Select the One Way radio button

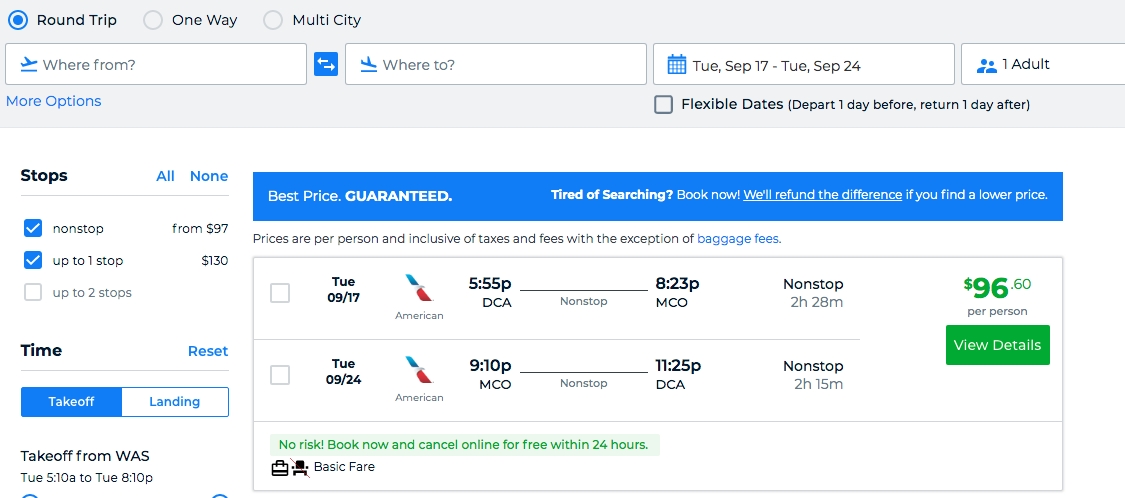pyautogui.click(x=153, y=20)
